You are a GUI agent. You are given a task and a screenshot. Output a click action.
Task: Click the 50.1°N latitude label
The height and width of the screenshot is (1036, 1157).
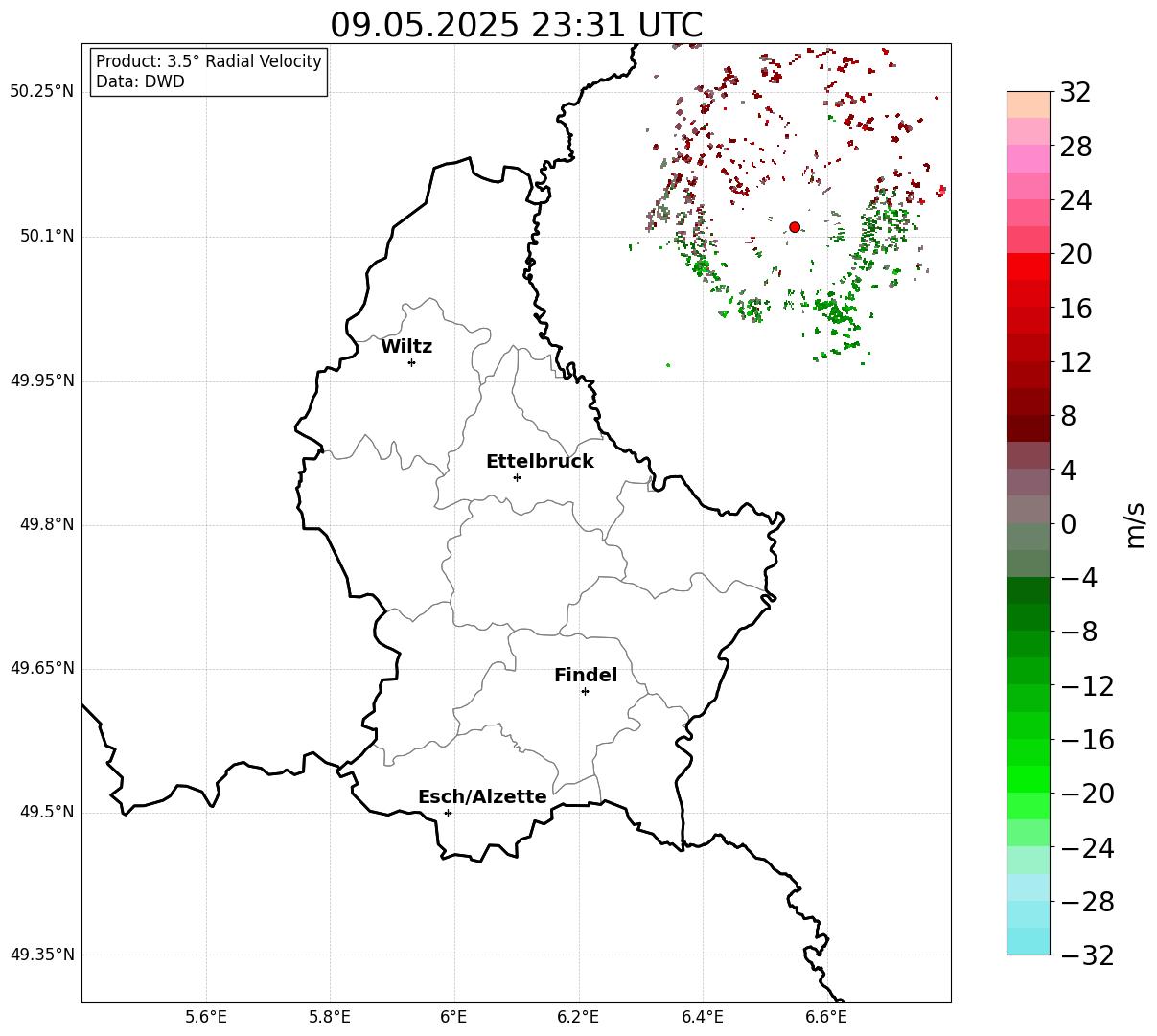[x=47, y=237]
